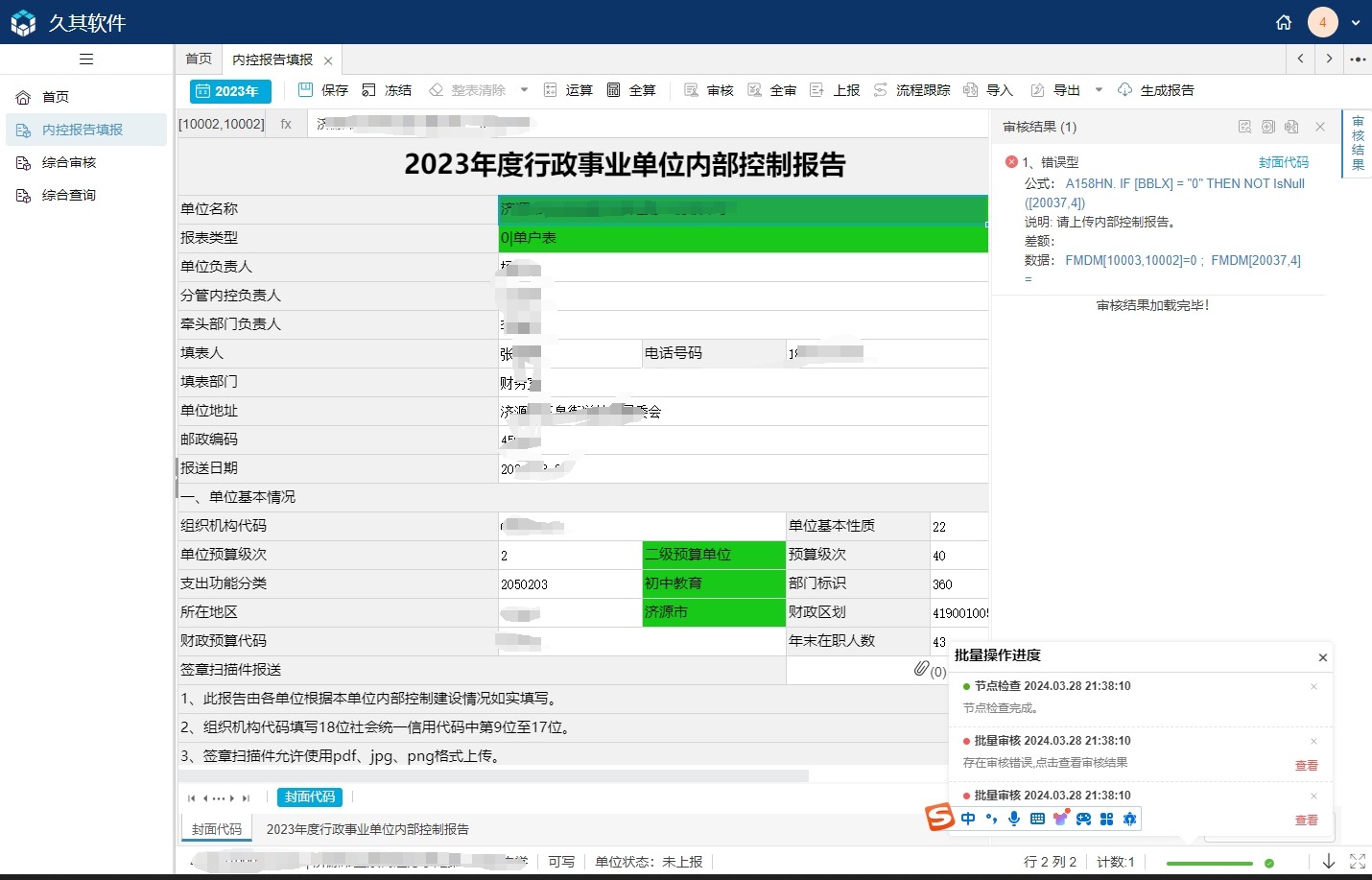The height and width of the screenshot is (880, 1372).
Task: Open 流程跟踪 workflow tracking
Action: [x=911, y=90]
